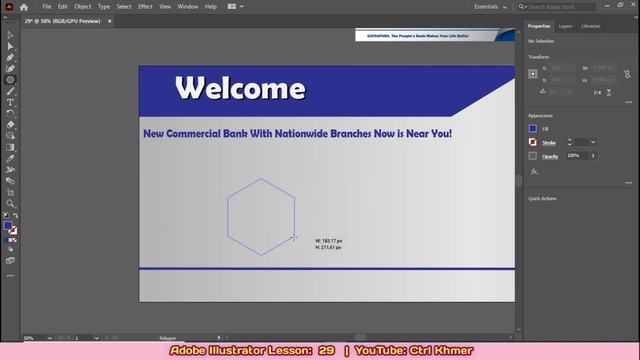The height and width of the screenshot is (360, 640).
Task: Select the Direct Selection tool
Action: (x=10, y=46)
